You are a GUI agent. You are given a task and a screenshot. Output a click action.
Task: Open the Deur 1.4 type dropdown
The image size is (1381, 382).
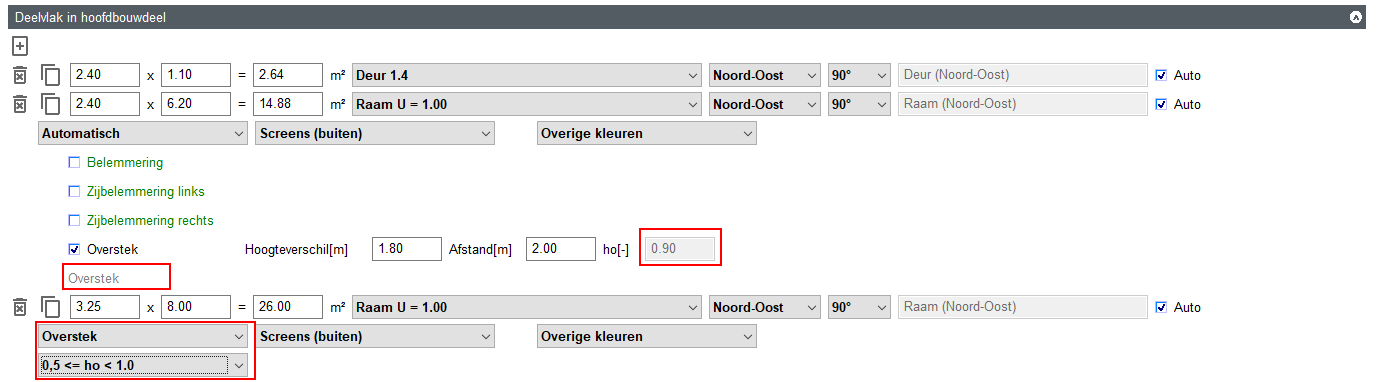coord(527,75)
